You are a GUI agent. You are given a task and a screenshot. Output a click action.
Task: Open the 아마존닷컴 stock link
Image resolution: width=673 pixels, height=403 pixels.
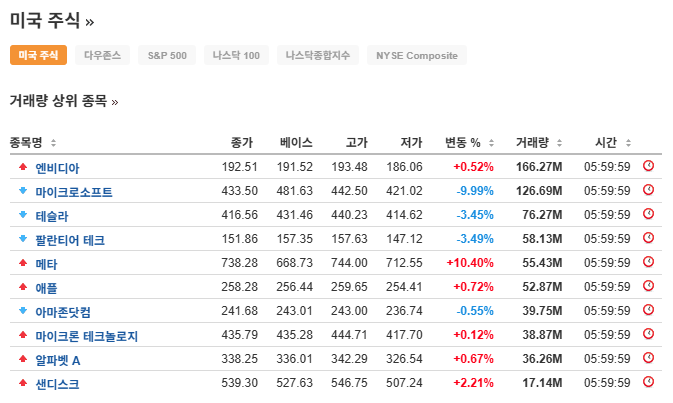pos(63,312)
